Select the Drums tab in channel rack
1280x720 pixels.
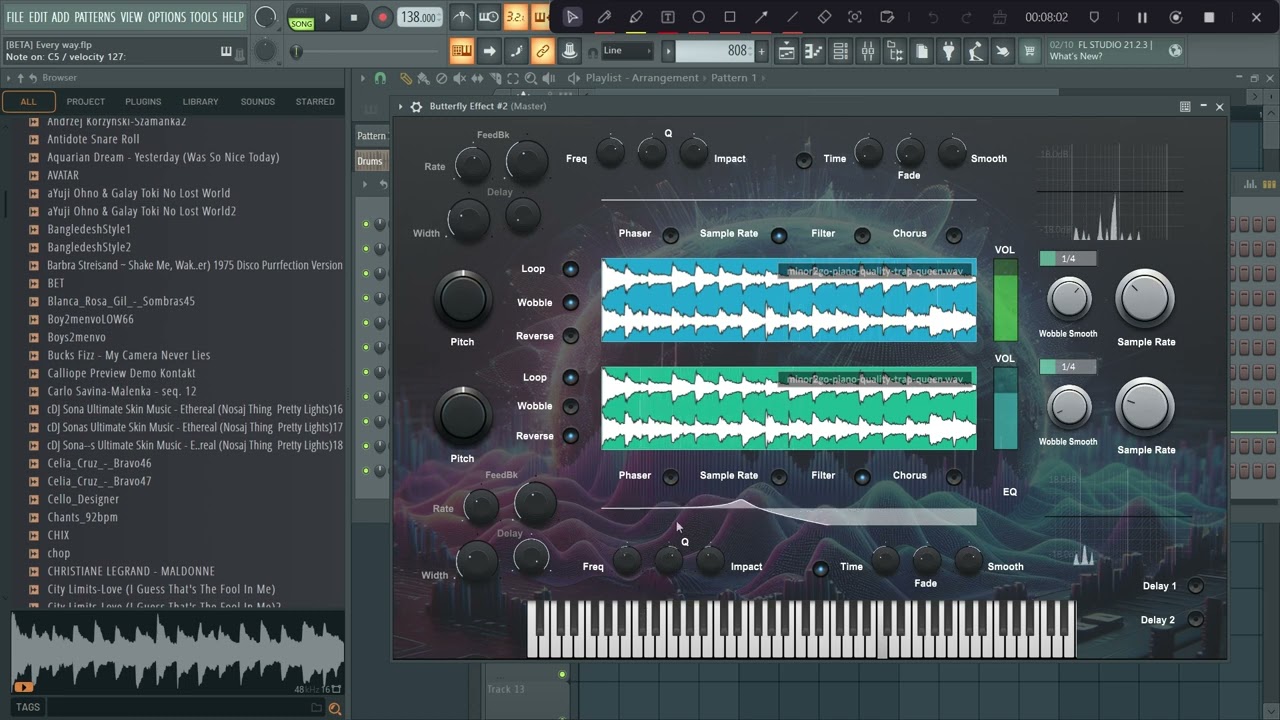click(370, 161)
